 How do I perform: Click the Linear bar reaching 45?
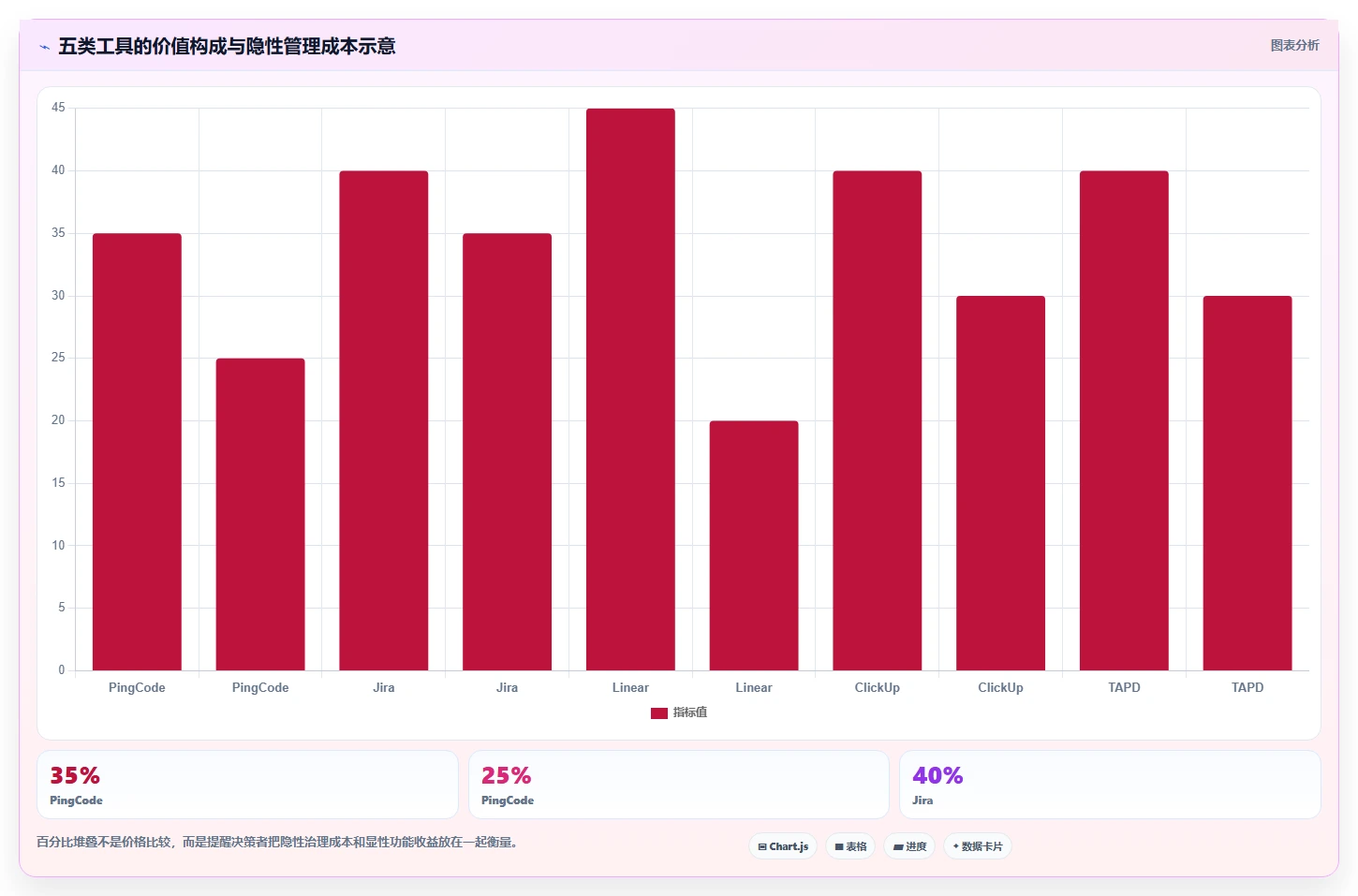click(630, 389)
